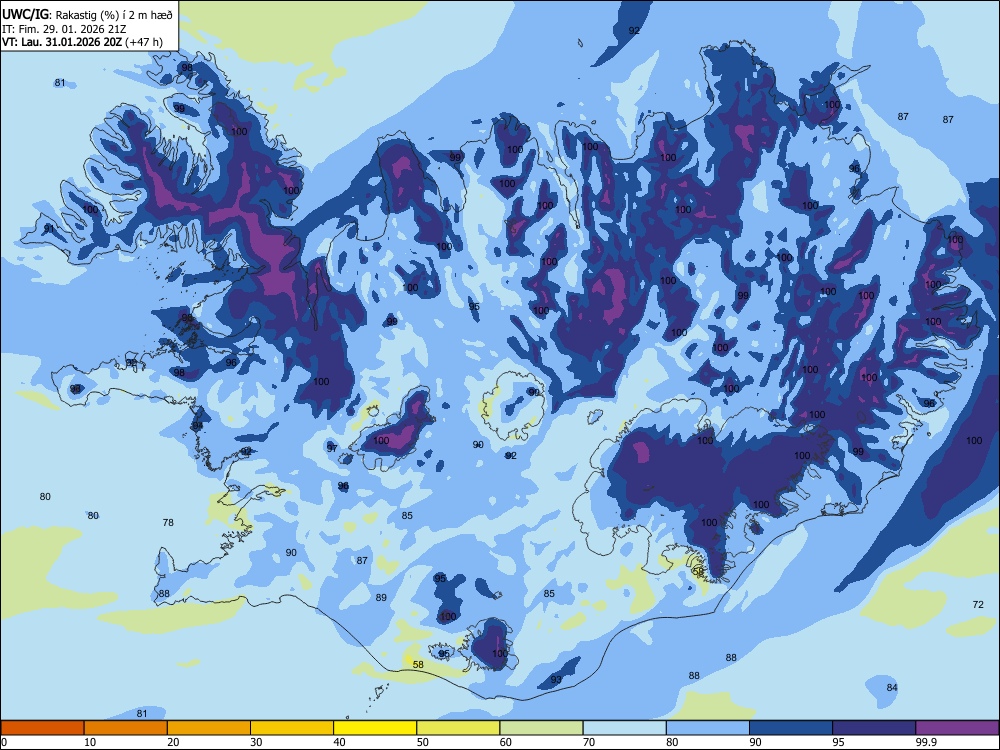Image resolution: width=1000 pixels, height=750 pixels.
Task: Click the map humidity value '78'
Action: click(x=168, y=522)
